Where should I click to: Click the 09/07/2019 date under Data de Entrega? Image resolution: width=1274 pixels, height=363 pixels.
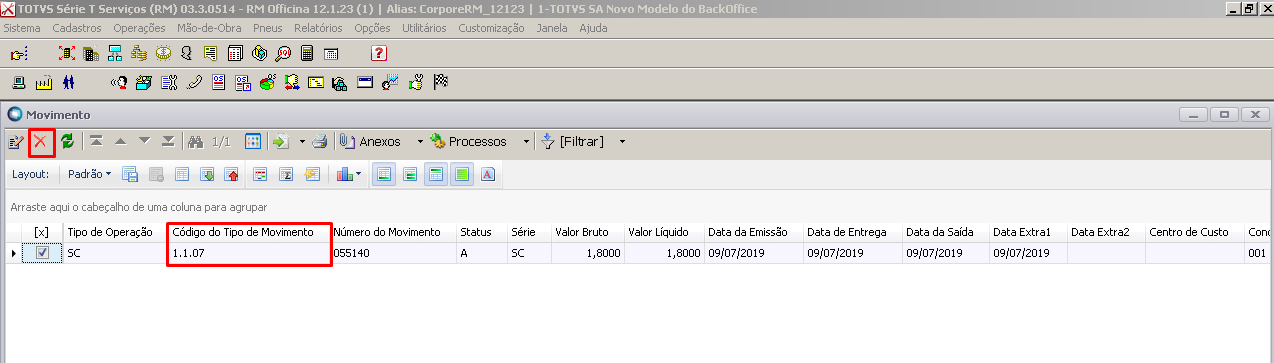852,254
